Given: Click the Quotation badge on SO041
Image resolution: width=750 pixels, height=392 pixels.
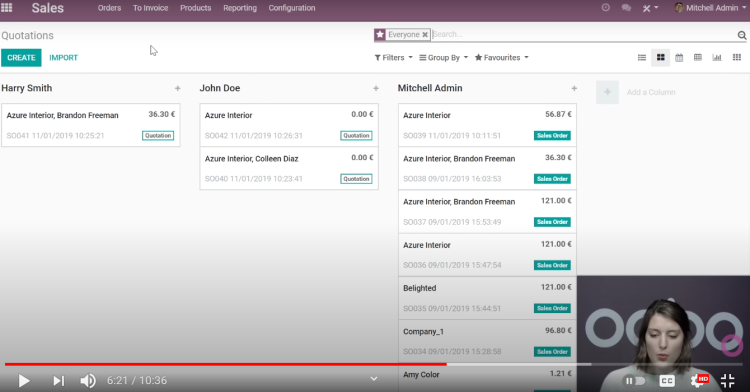Looking at the screenshot, I should (158, 136).
